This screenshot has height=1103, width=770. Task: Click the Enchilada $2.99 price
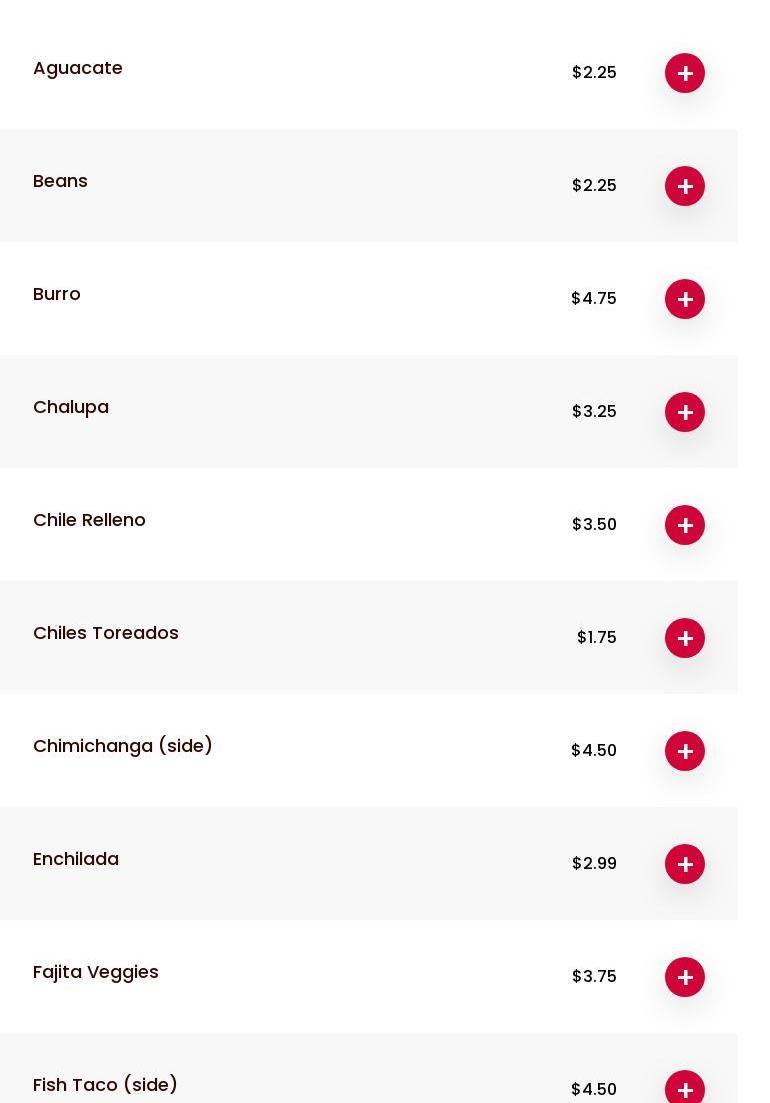[x=594, y=863]
